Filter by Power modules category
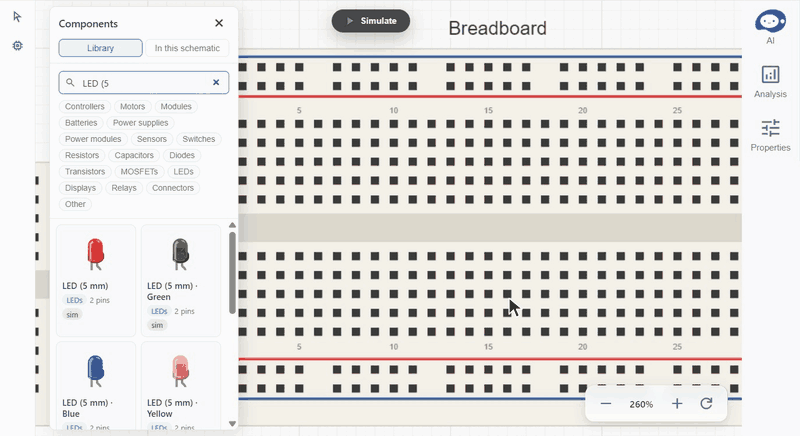800x436 pixels. [93, 139]
